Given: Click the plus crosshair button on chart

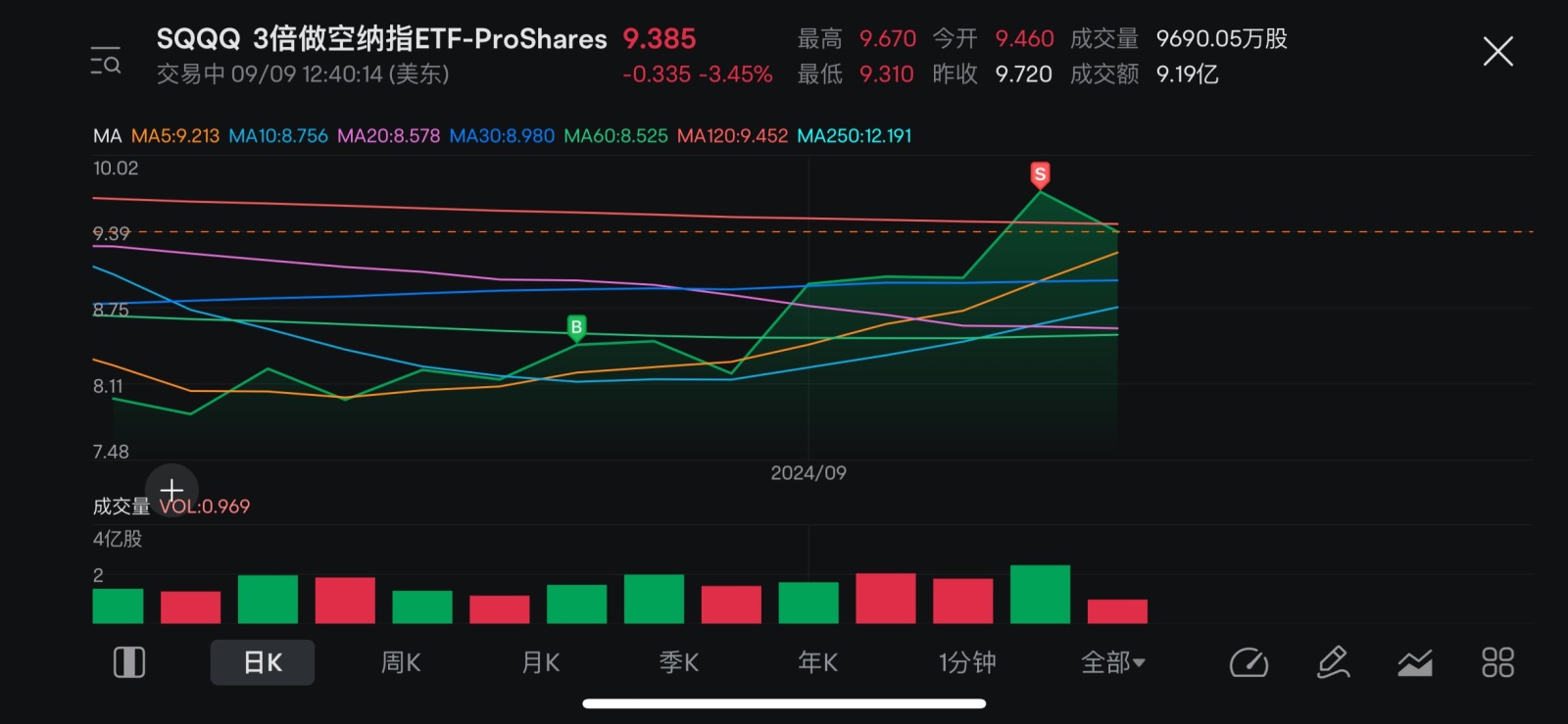Looking at the screenshot, I should coord(171,490).
